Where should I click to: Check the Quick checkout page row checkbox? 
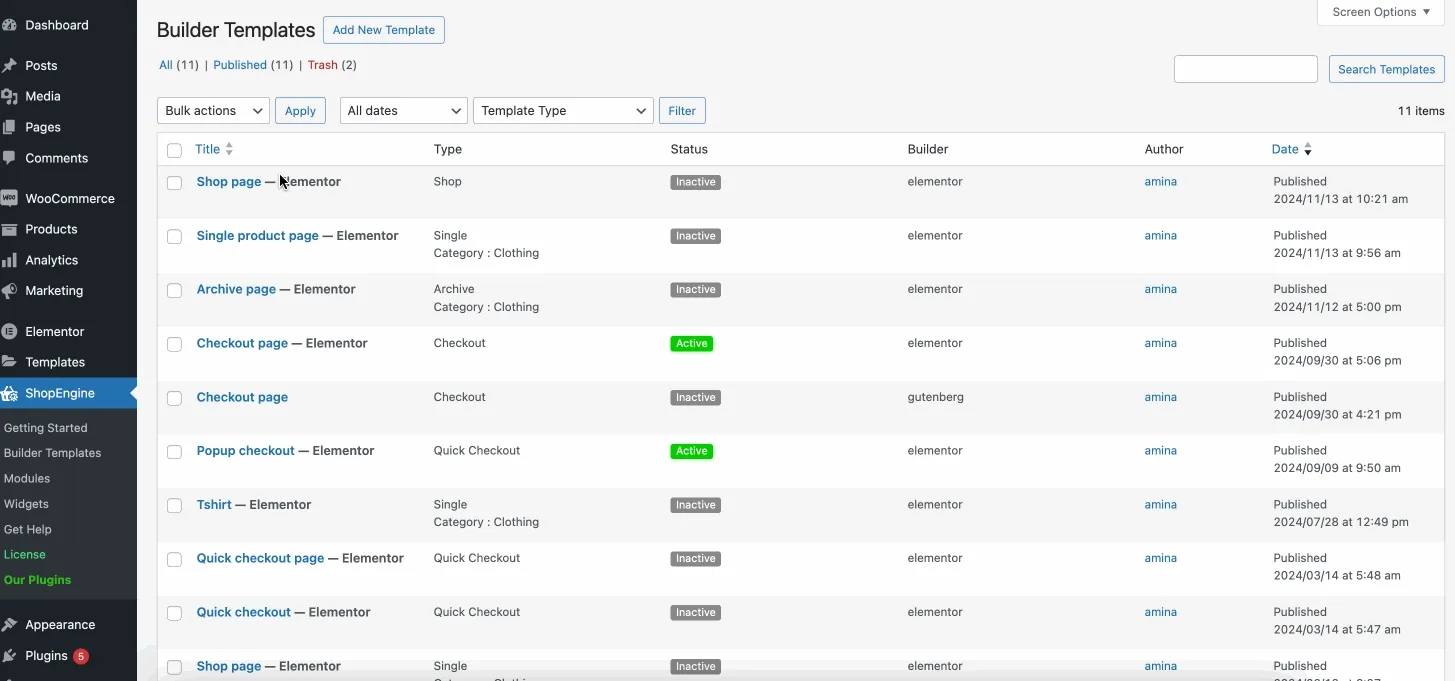point(174,560)
